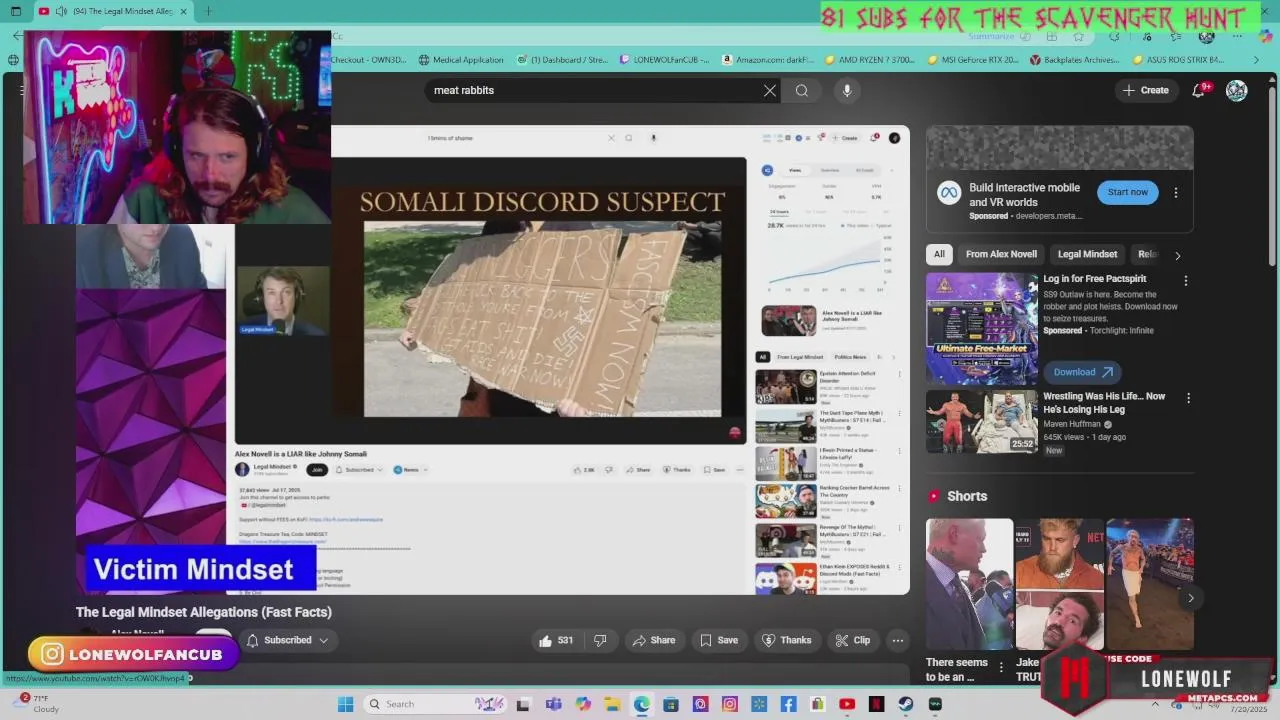The height and width of the screenshot is (720, 1280).
Task: Click the YouTube search magnifier button
Action: tap(802, 90)
